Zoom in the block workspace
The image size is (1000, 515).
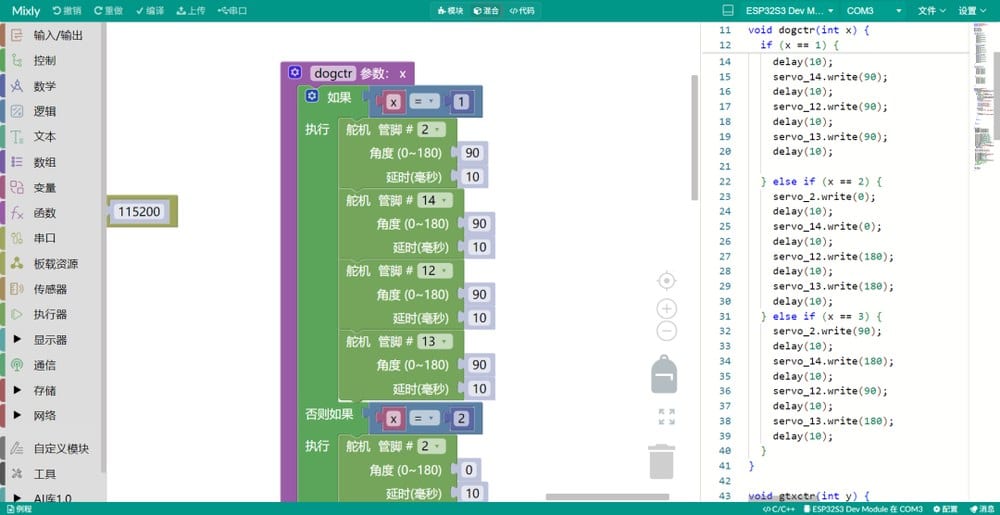(x=666, y=309)
